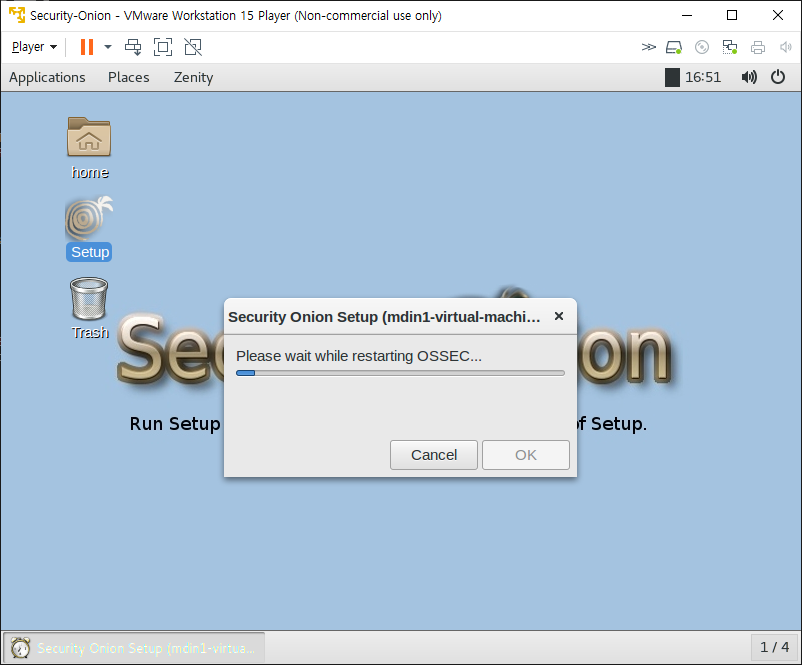Click 'Please wait while restarting OSSEC...' text
Viewport: 802px width, 665px height.
359,356
